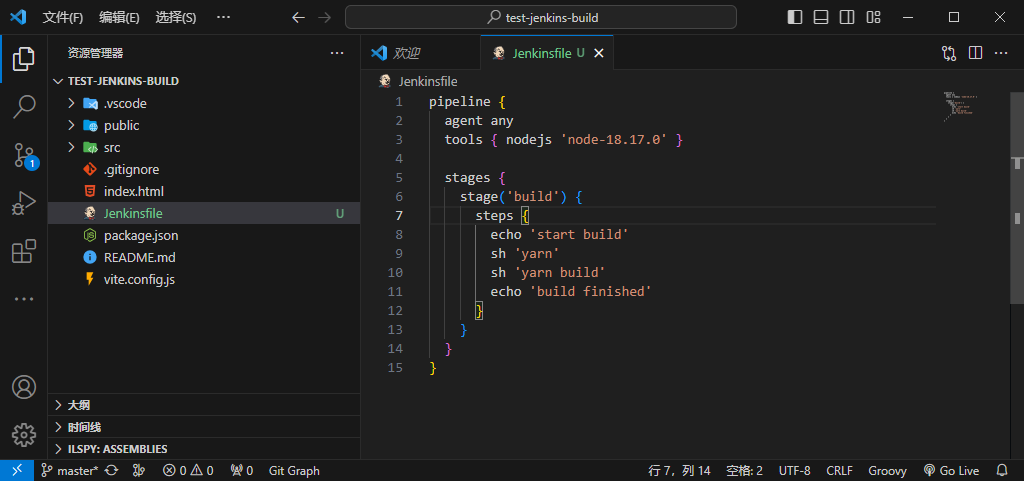Show errors and warnings count
1024x481 pixels.
click(188, 471)
